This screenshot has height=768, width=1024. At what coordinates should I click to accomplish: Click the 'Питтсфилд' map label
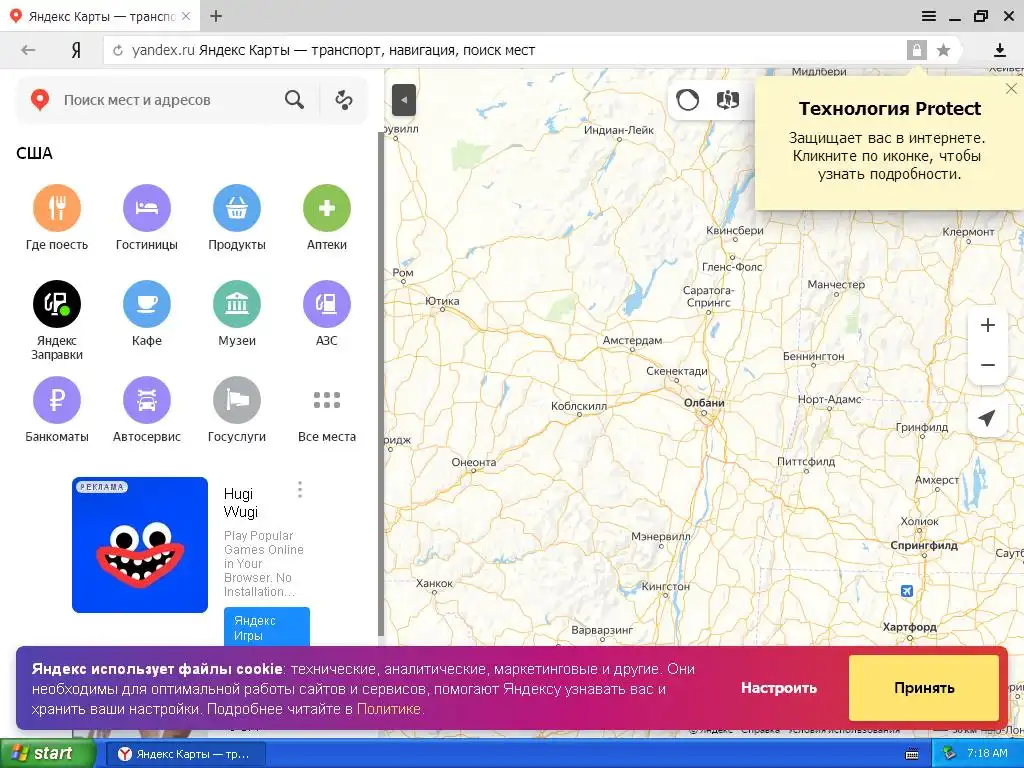[x=806, y=461]
